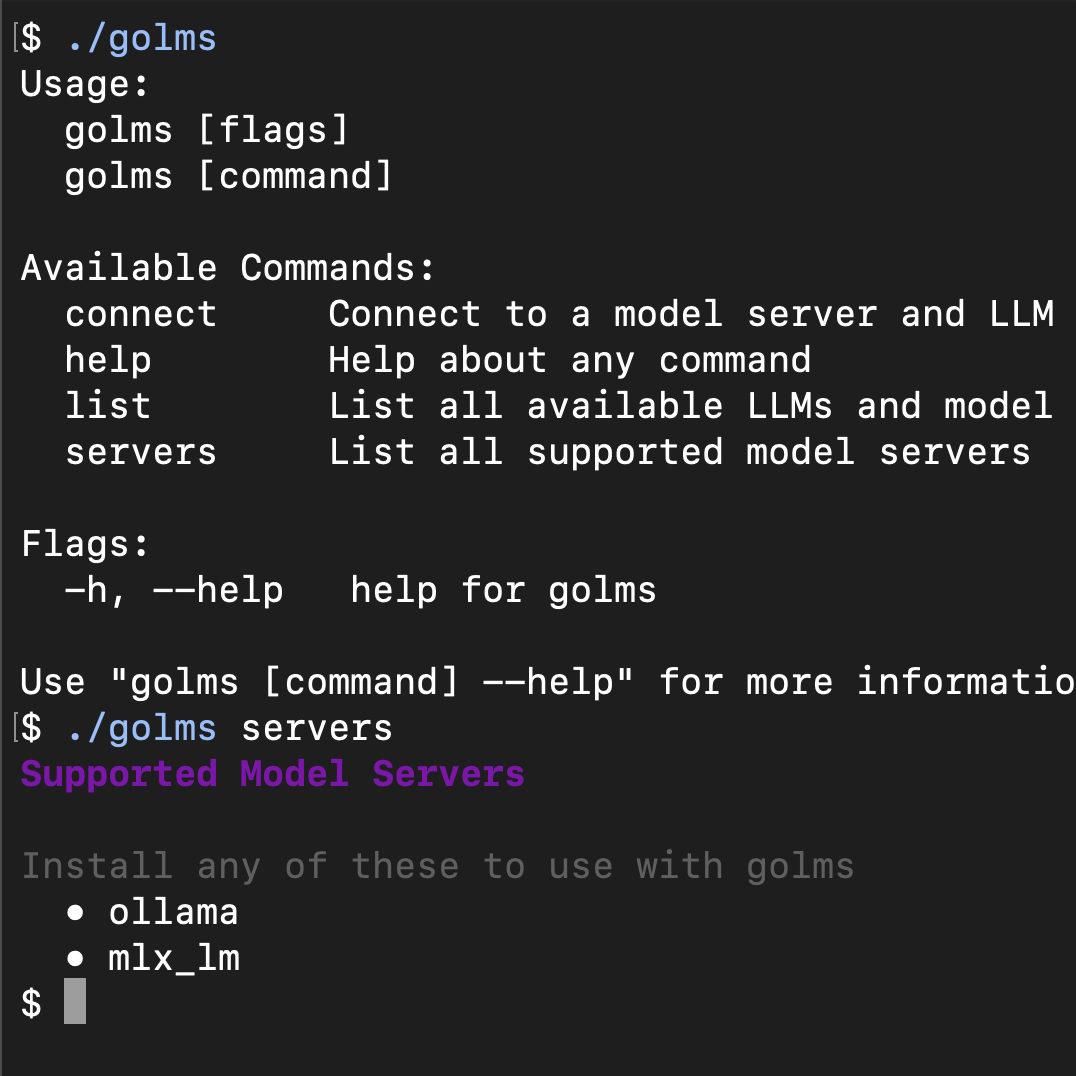The height and width of the screenshot is (1076, 1076).
Task: Click the "mlx_lm" entry in the server list
Action: [174, 958]
